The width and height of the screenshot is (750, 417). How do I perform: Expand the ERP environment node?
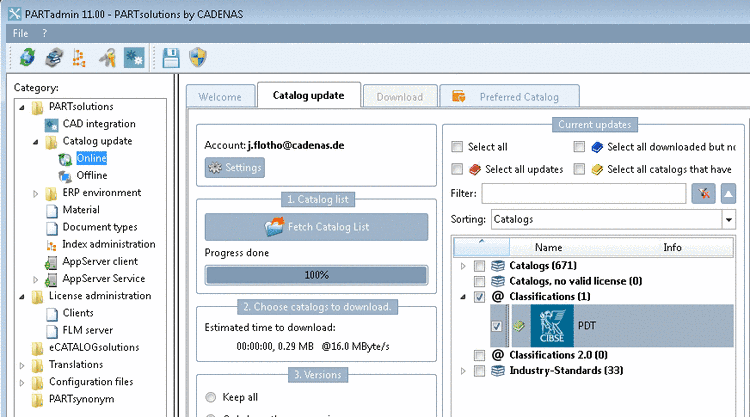pos(35,194)
